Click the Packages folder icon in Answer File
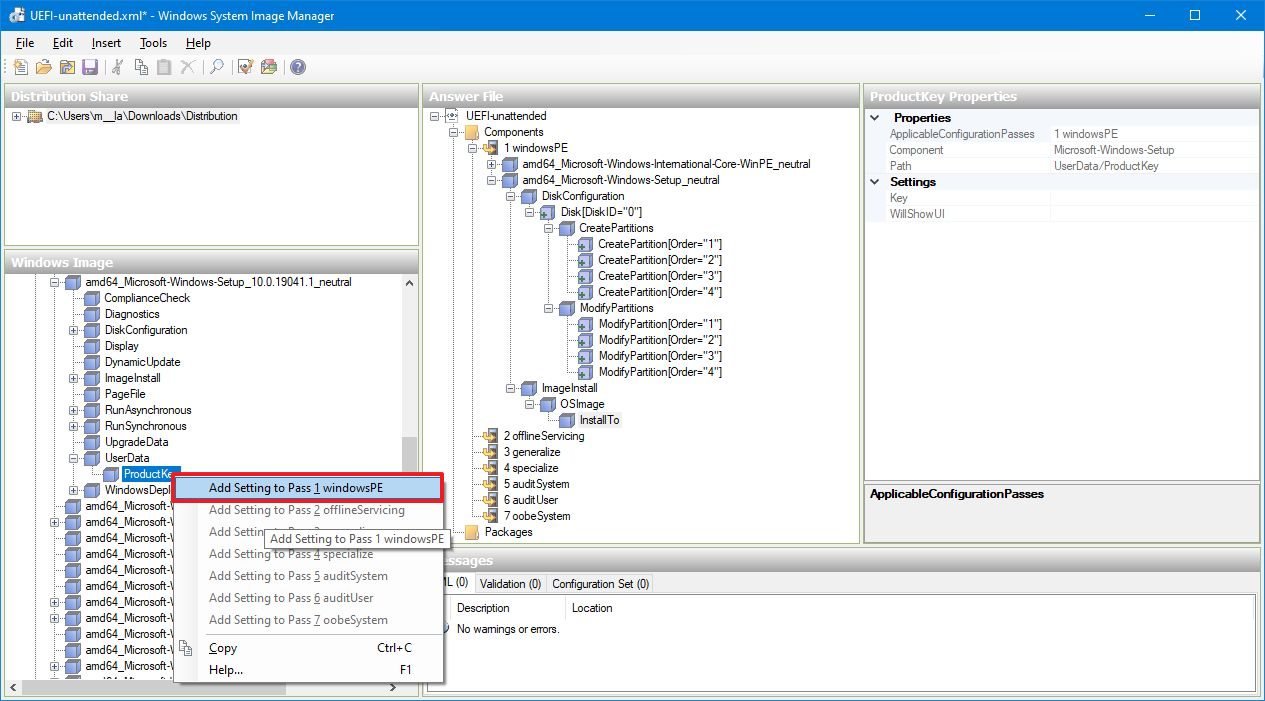Viewport: 1265px width, 701px height. pyautogui.click(x=472, y=532)
